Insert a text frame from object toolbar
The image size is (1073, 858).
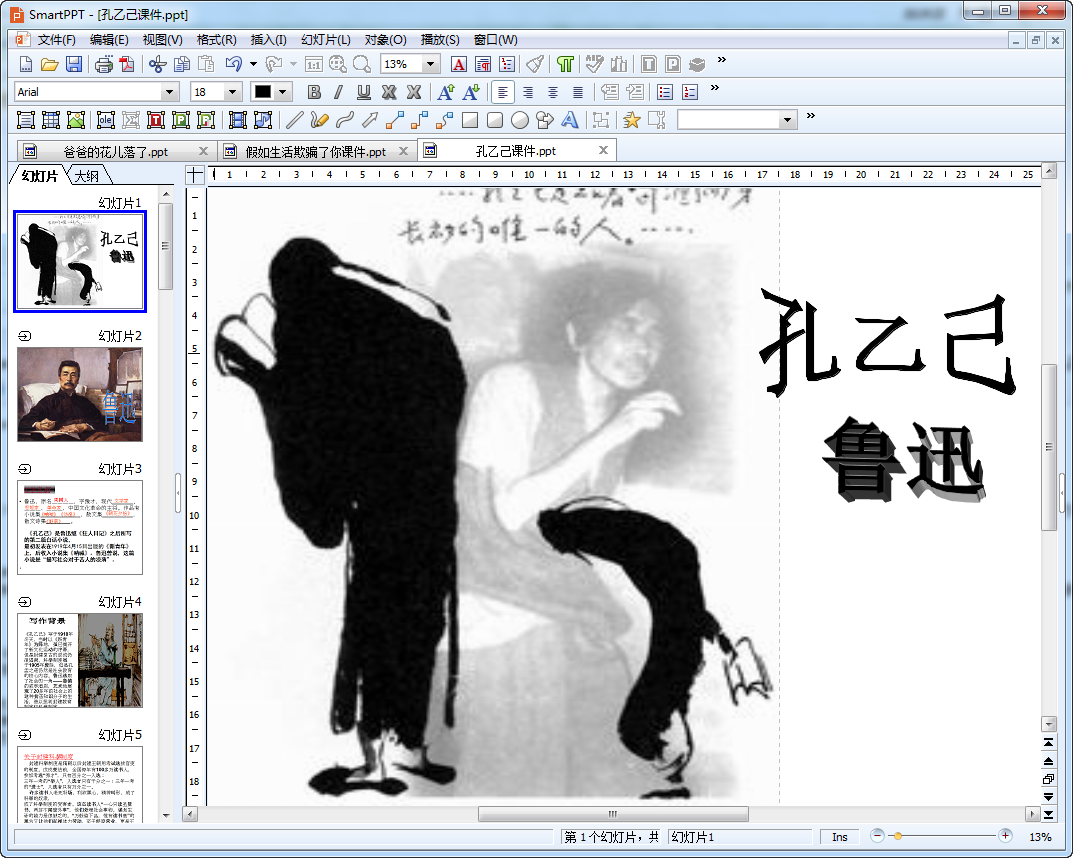coord(26,120)
